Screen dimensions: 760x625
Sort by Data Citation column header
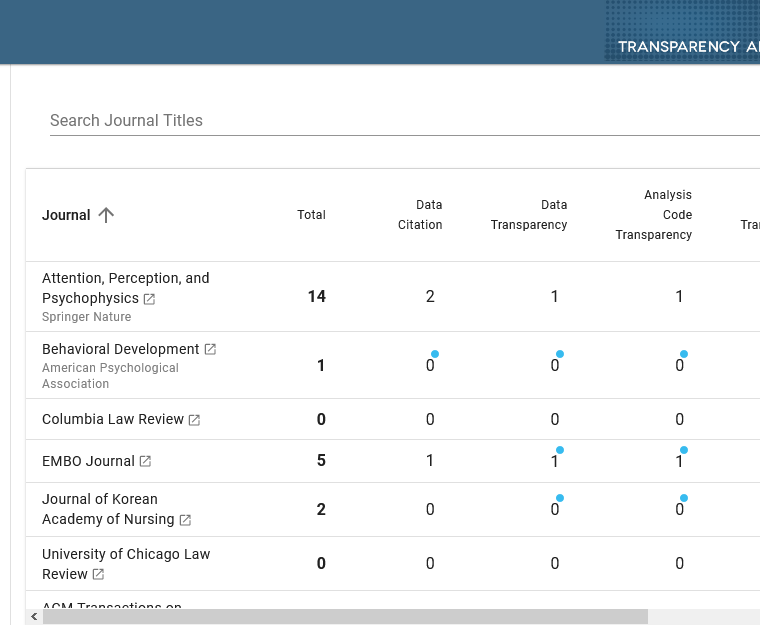(420, 215)
